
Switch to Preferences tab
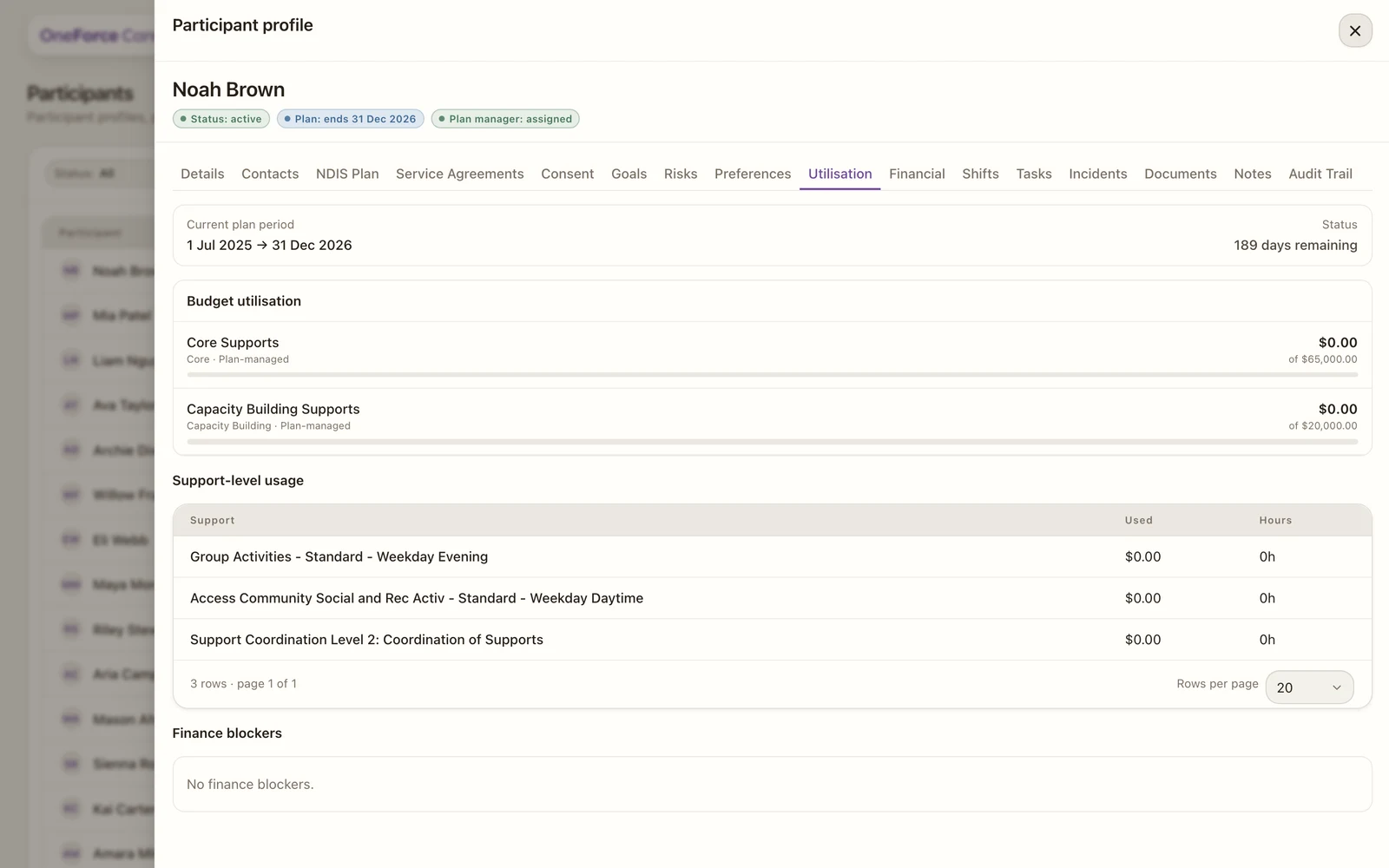[753, 174]
